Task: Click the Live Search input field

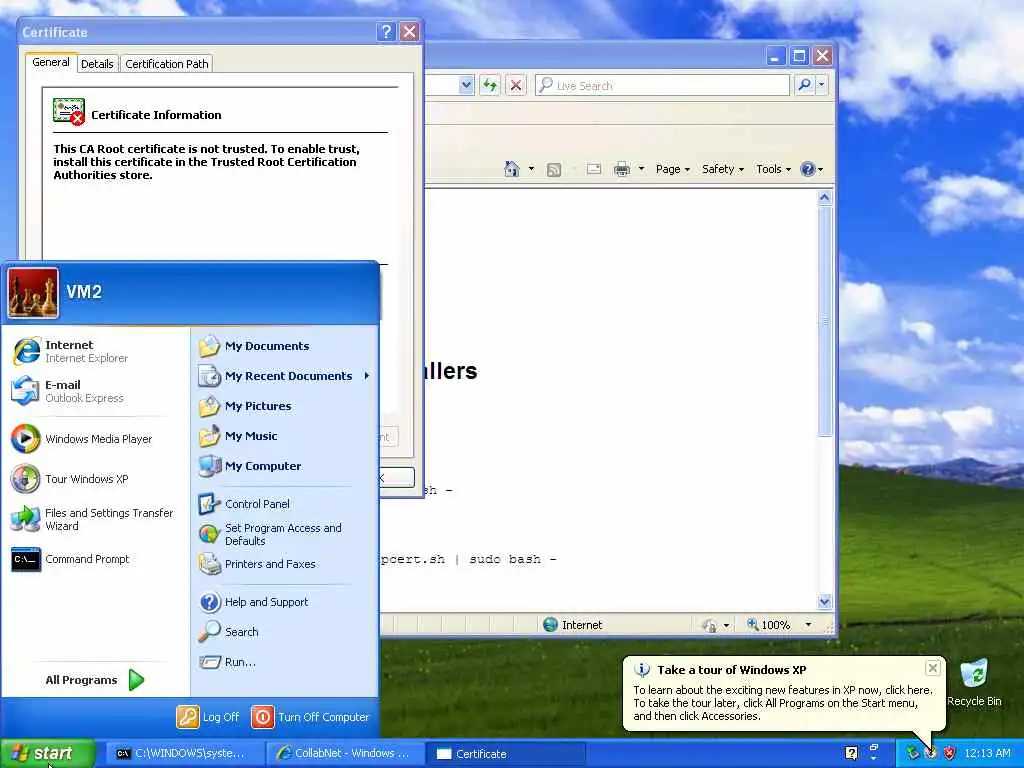Action: point(662,86)
